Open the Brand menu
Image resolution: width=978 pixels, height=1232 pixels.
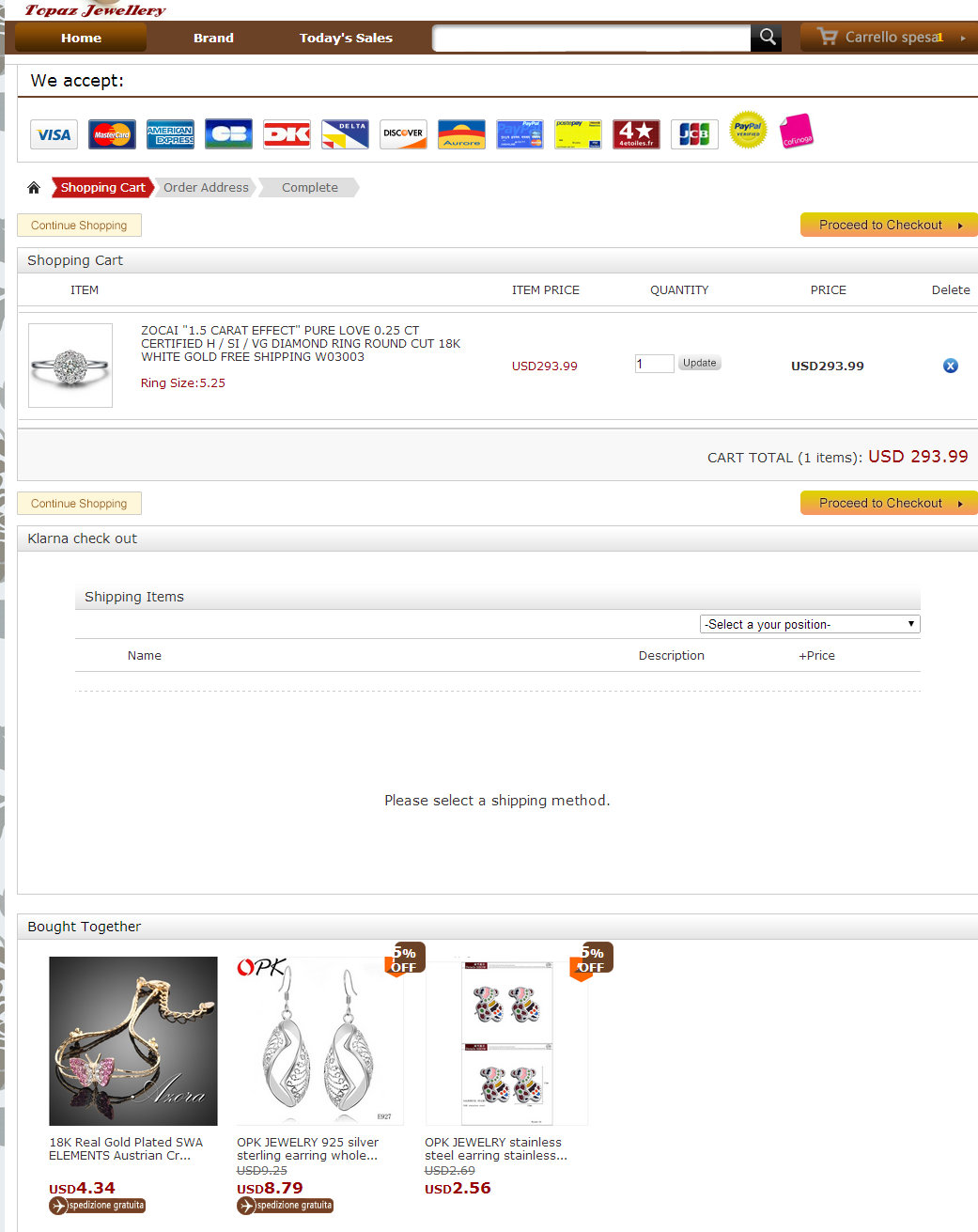click(213, 39)
